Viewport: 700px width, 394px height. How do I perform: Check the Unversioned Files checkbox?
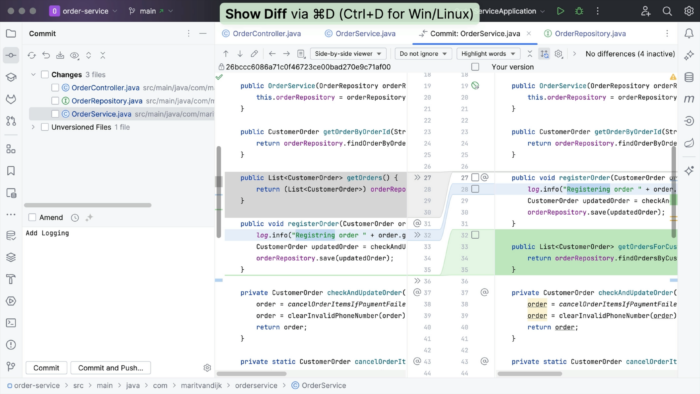(x=45, y=127)
